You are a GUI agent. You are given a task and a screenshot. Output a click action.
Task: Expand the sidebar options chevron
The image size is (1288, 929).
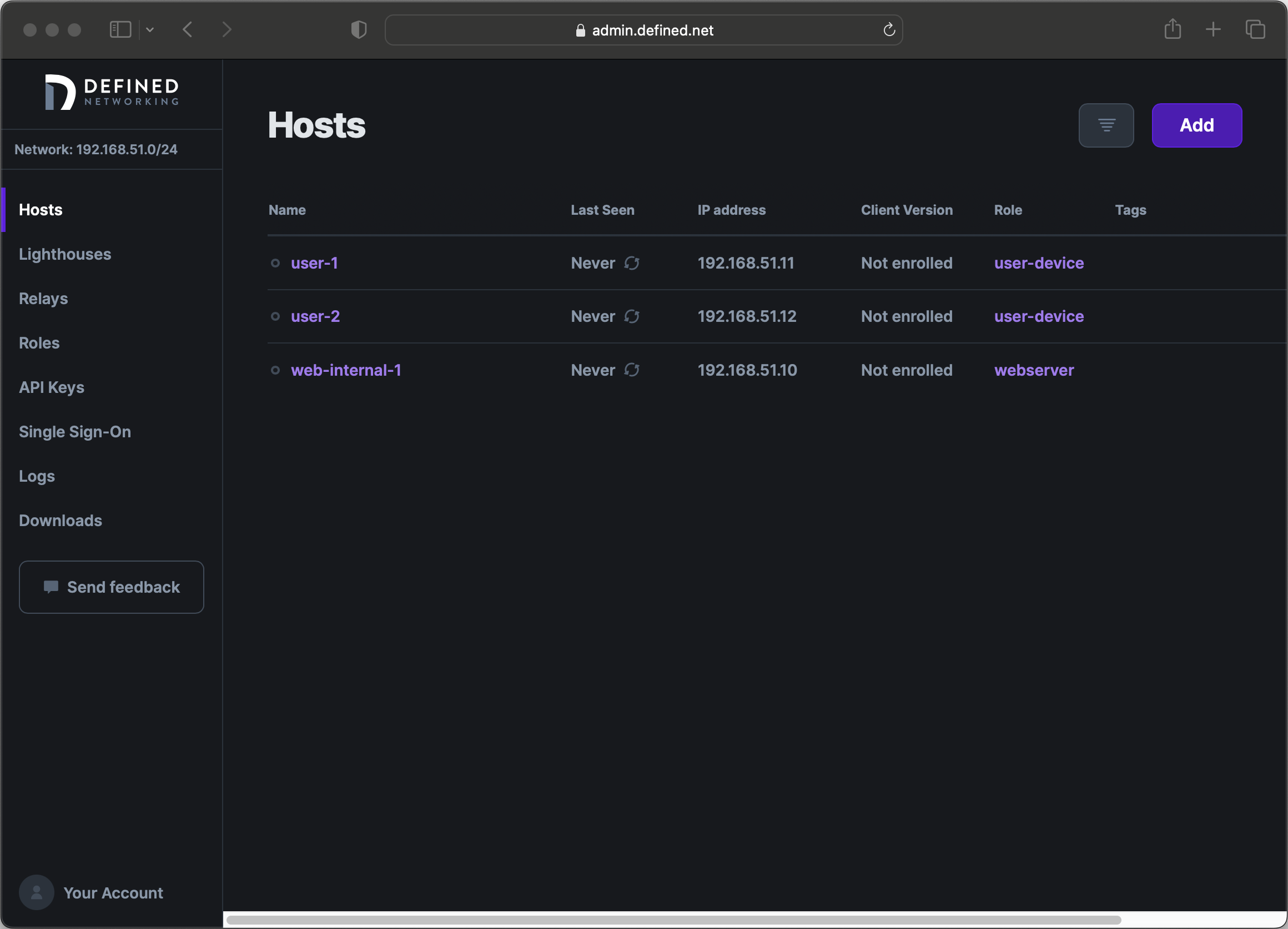(x=150, y=29)
